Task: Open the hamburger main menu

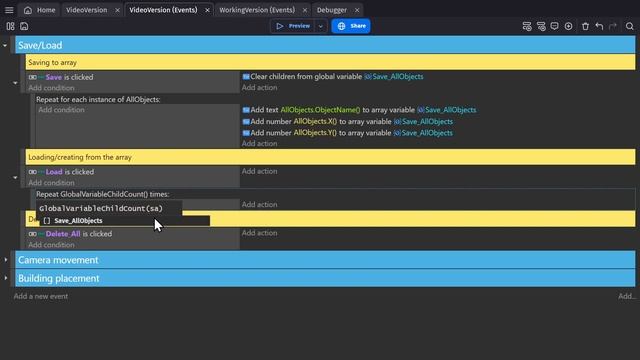Action: 9,10
